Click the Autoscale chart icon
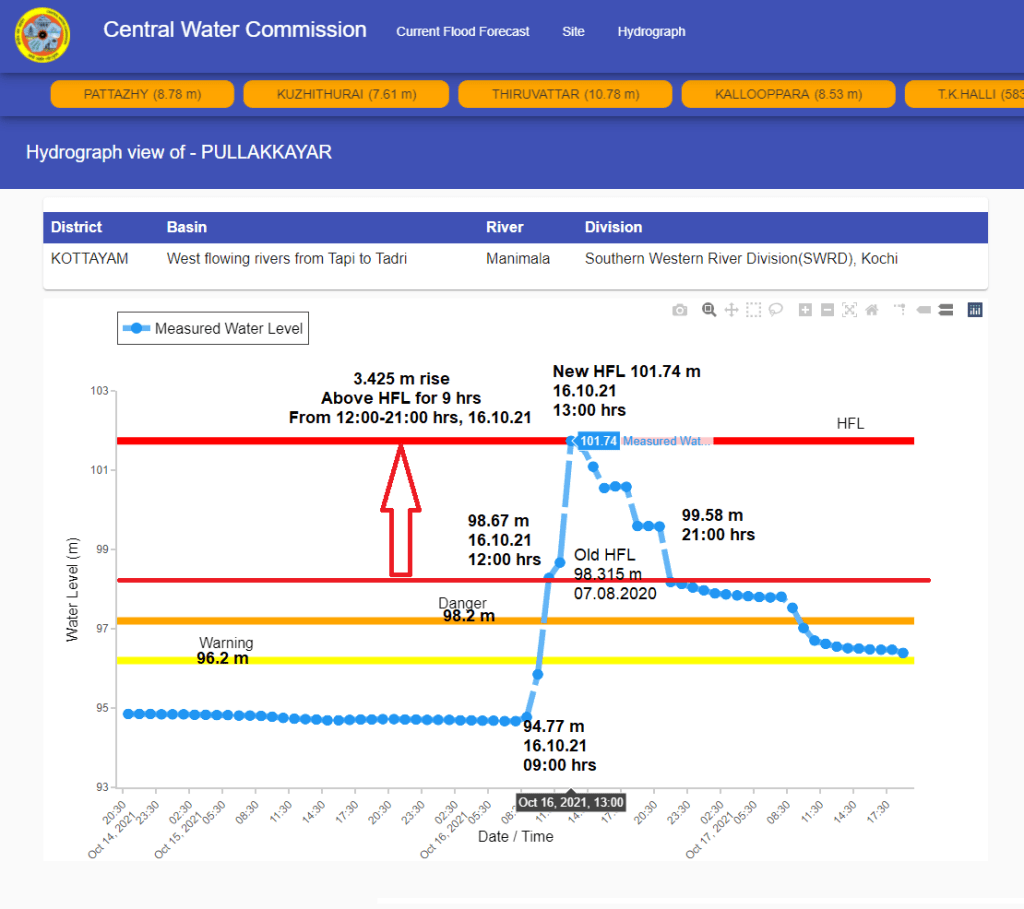 coord(849,310)
